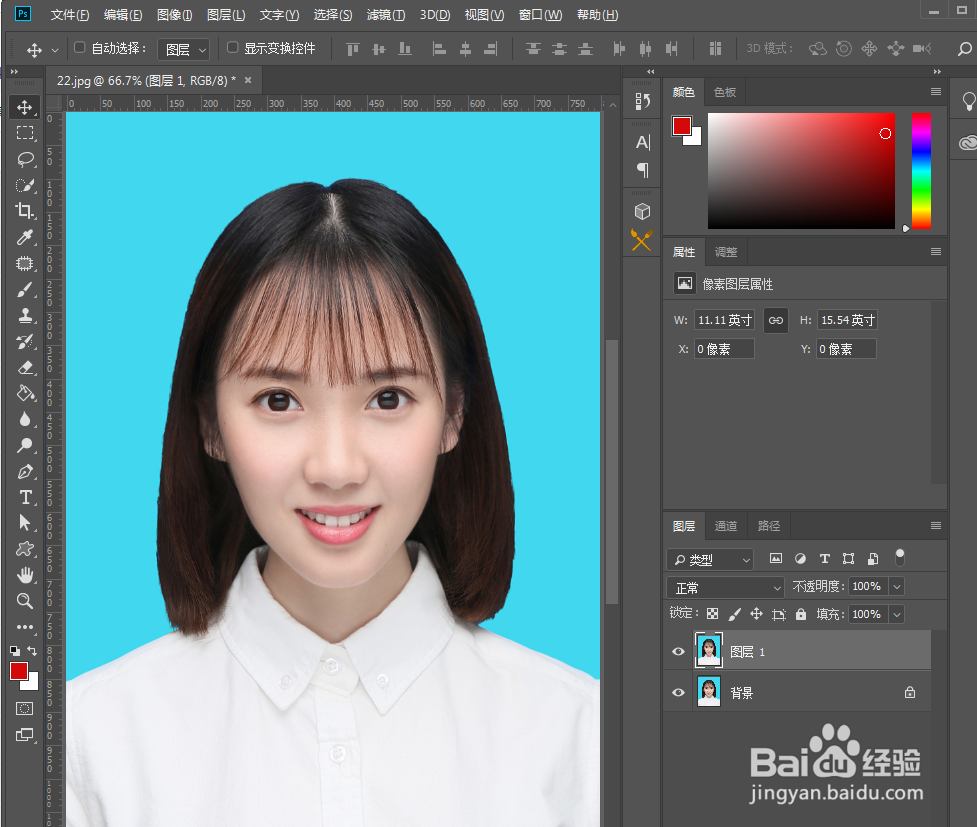The image size is (977, 827).
Task: Open the color panel flyout menu
Action: (935, 92)
